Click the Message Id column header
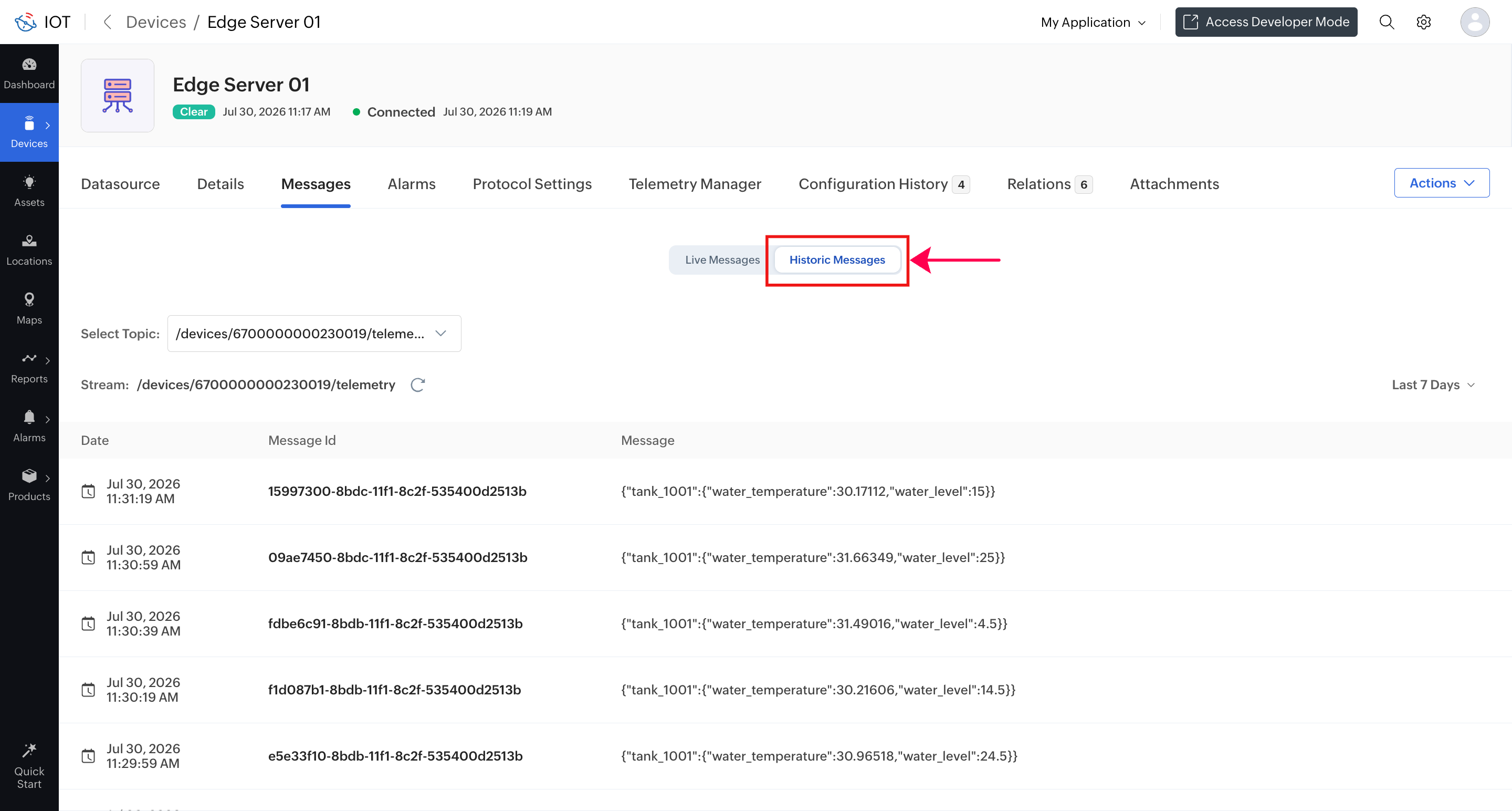The image size is (1512, 811). pyautogui.click(x=302, y=441)
